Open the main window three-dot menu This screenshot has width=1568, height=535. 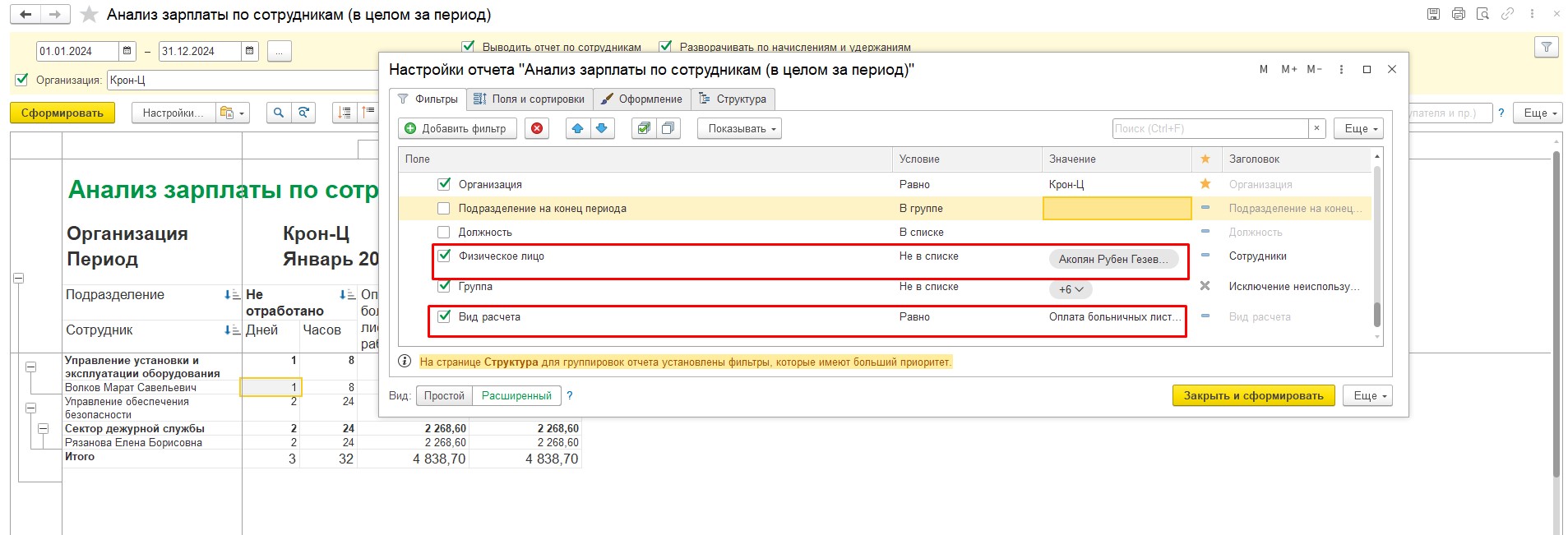click(1532, 14)
